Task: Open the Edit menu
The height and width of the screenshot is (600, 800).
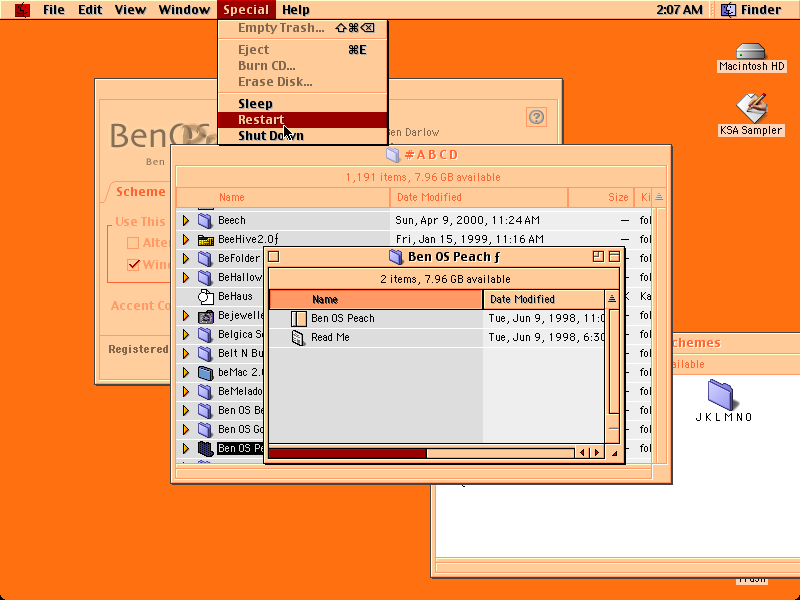Action: [90, 10]
